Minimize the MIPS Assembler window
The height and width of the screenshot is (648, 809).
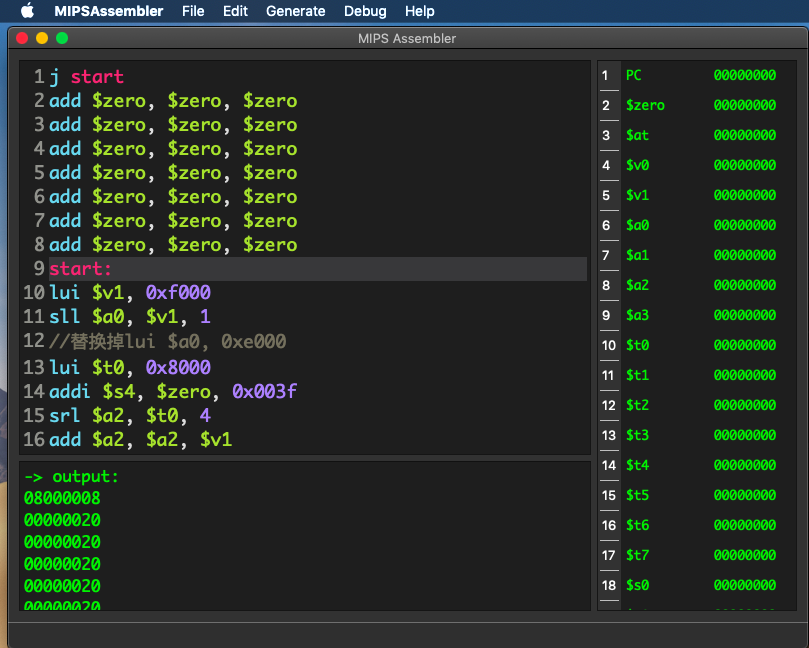[x=42, y=38]
